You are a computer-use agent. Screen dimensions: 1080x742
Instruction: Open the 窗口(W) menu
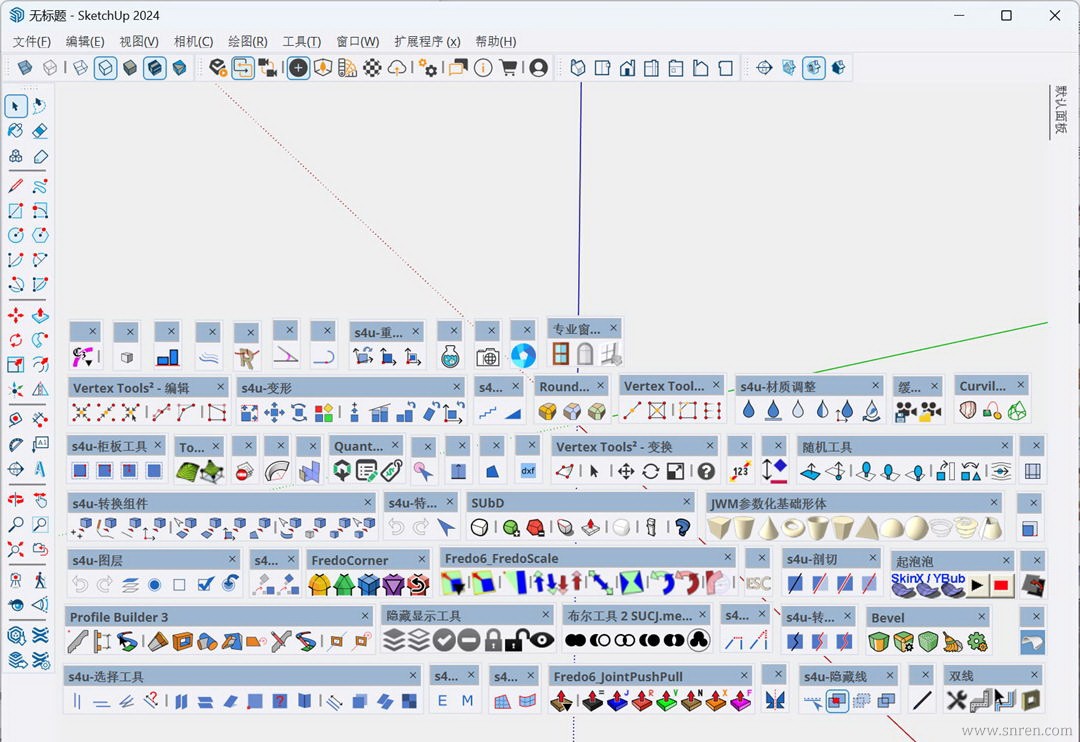point(357,41)
